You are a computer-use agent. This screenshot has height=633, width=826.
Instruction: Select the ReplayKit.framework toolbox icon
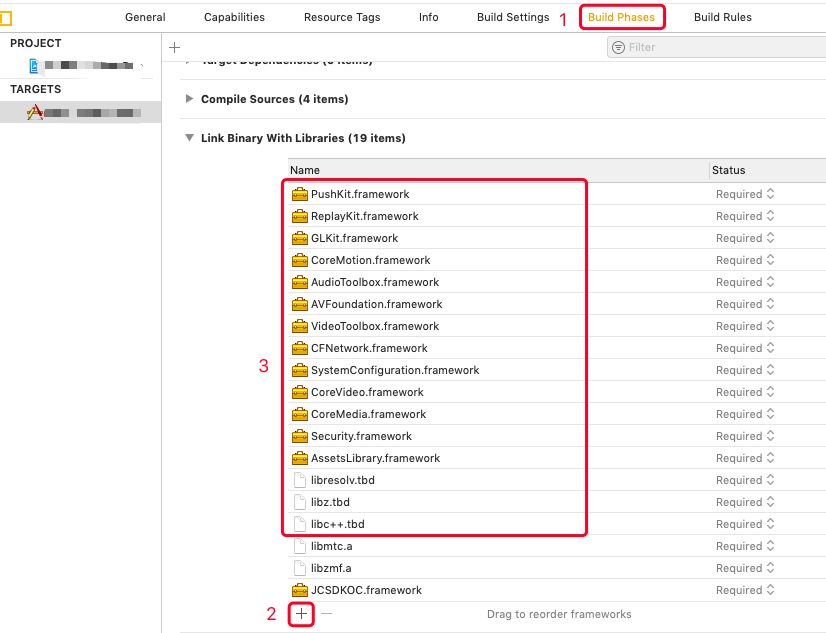[x=300, y=216]
